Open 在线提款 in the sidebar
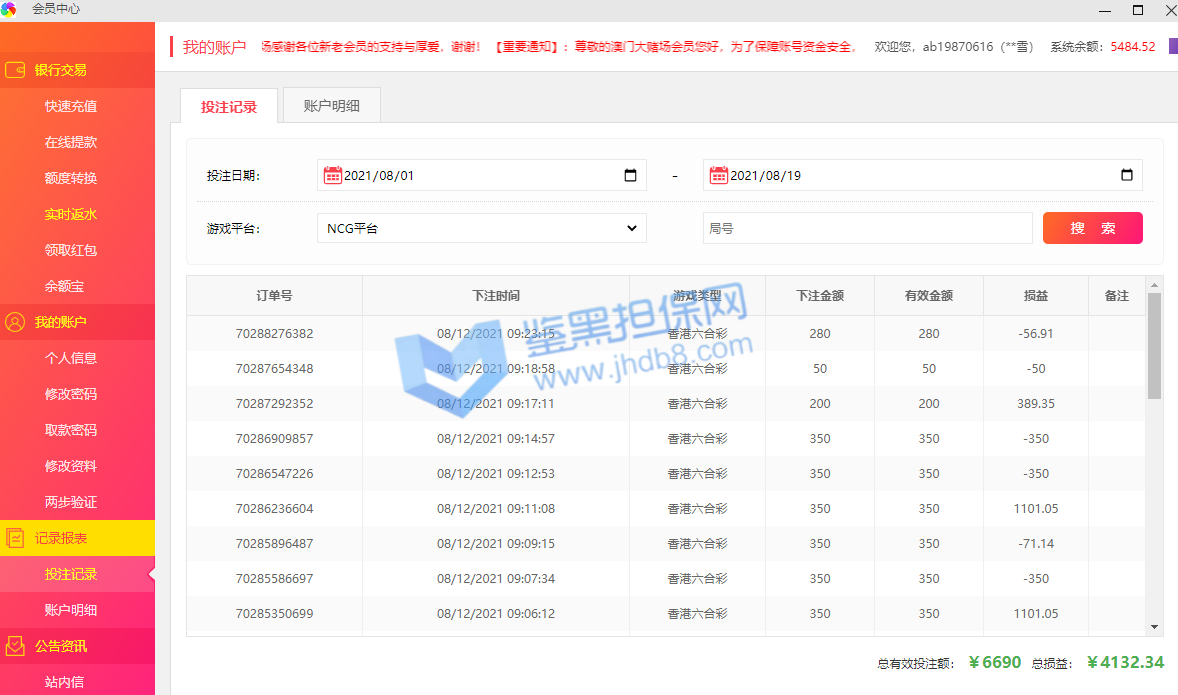 pos(71,142)
